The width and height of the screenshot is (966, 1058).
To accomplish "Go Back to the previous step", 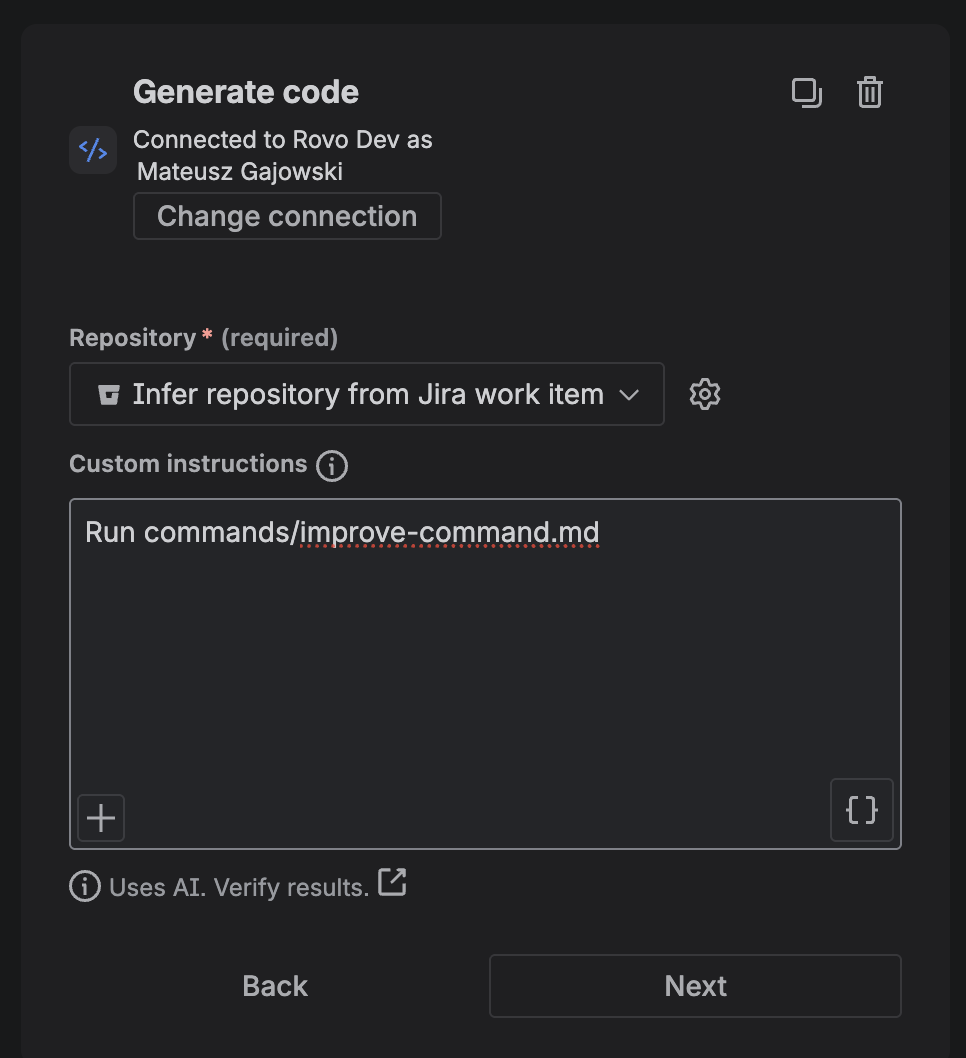I will click(275, 986).
